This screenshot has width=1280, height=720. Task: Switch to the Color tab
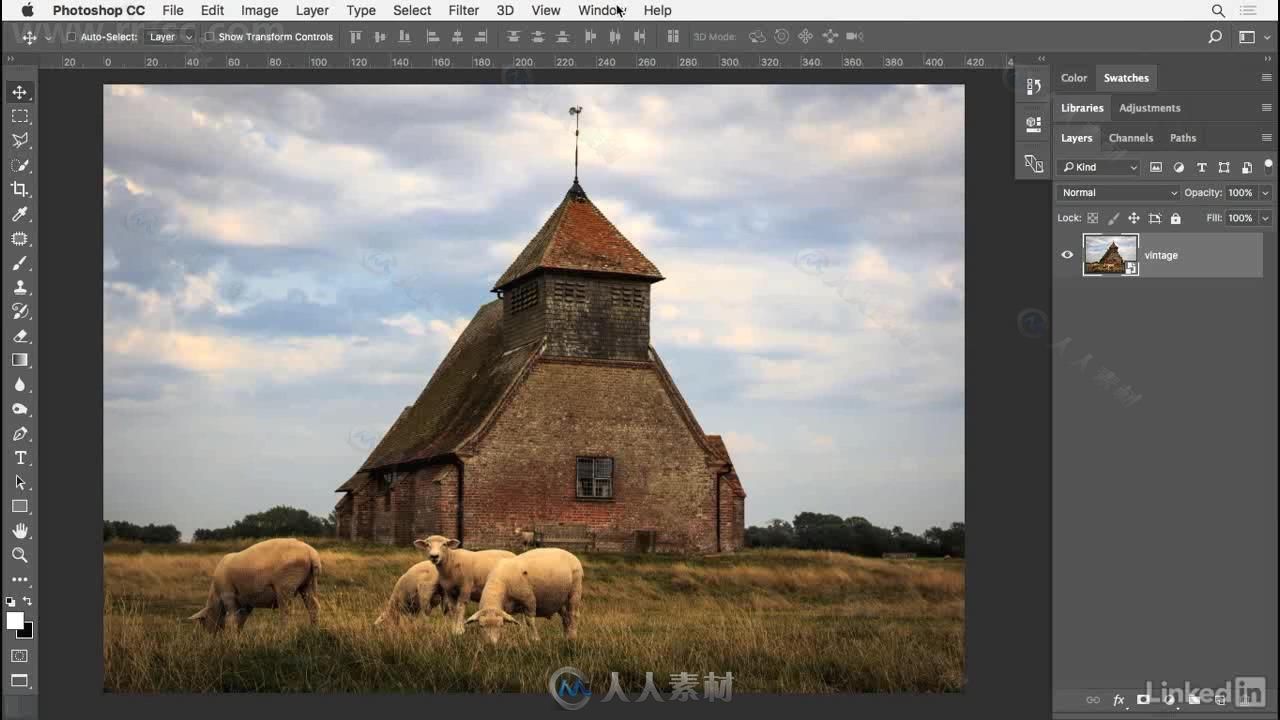(1074, 78)
